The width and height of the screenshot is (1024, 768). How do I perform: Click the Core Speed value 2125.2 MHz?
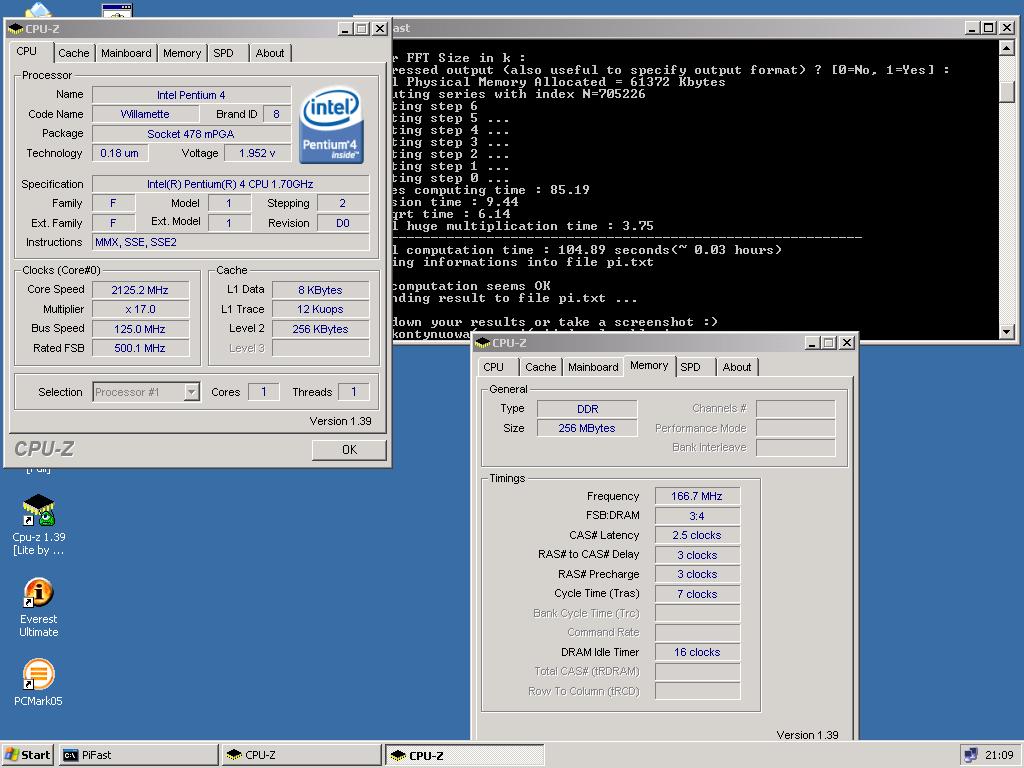point(140,290)
